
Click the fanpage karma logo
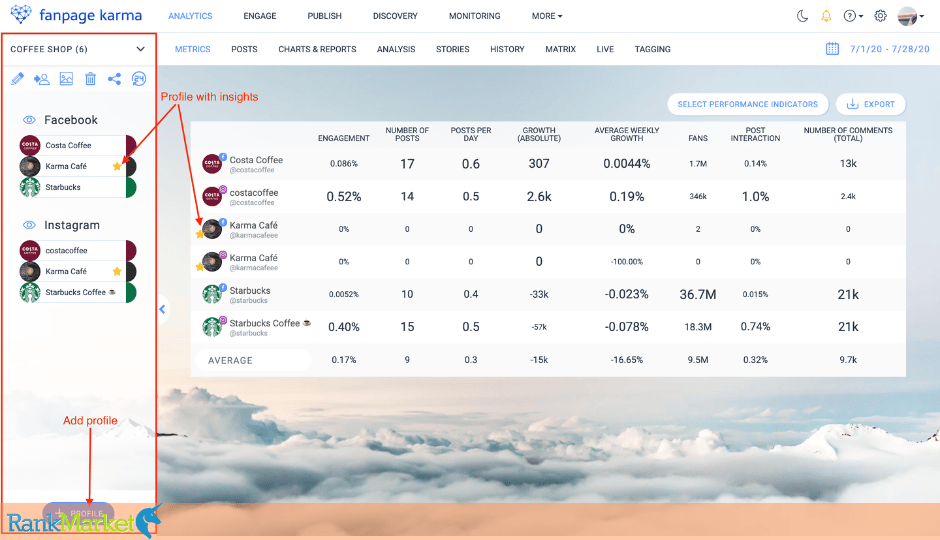pos(76,15)
